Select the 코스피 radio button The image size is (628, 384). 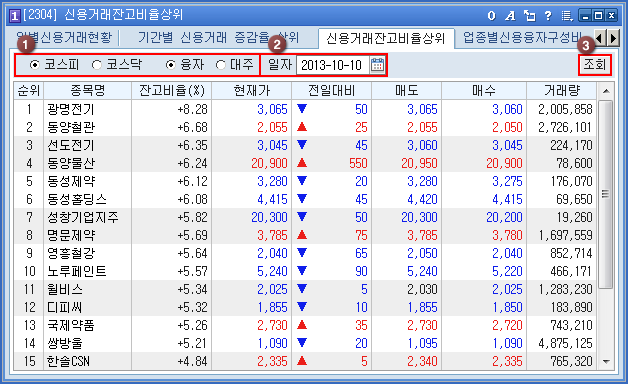tap(35, 65)
